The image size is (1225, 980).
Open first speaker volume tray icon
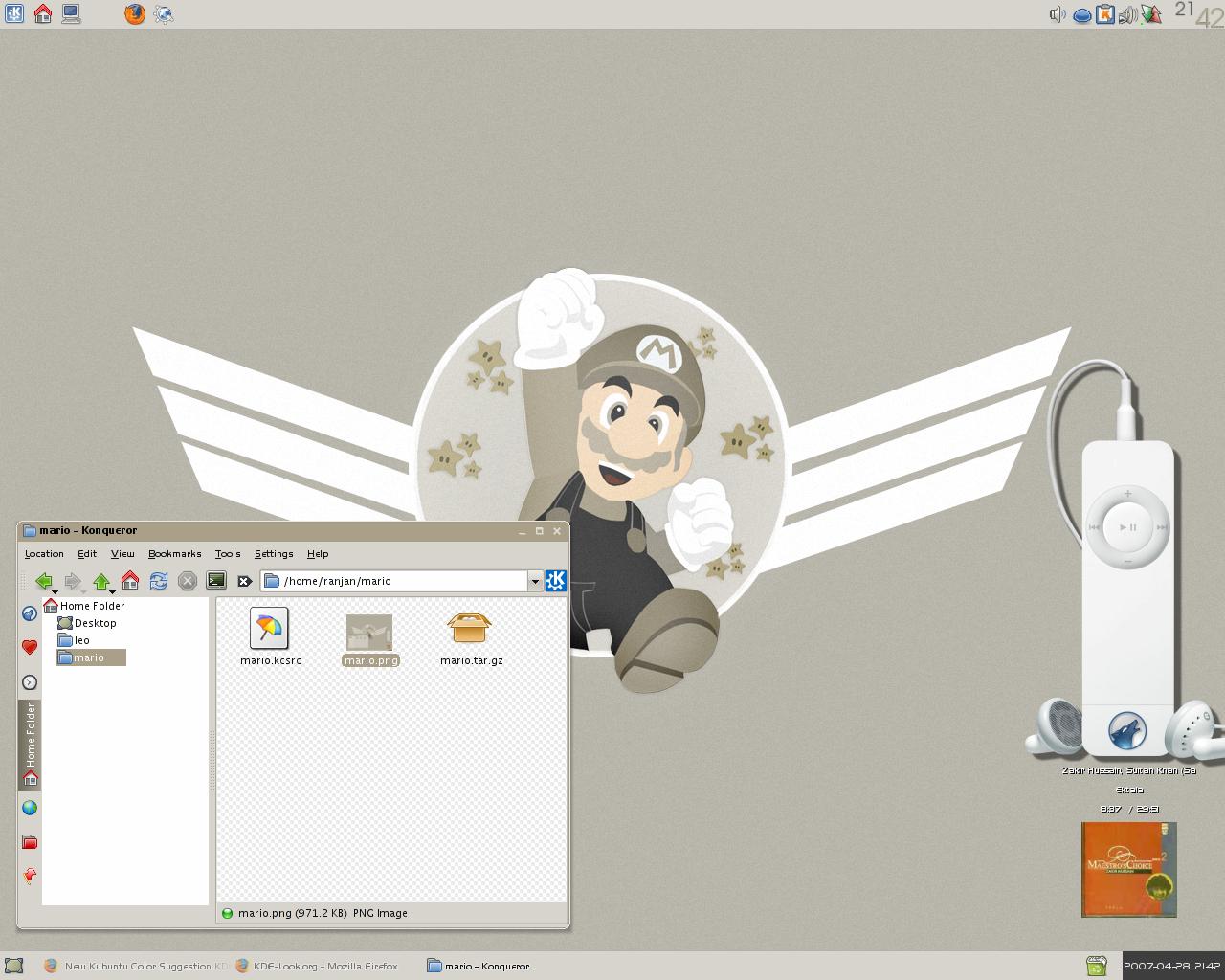[1058, 14]
